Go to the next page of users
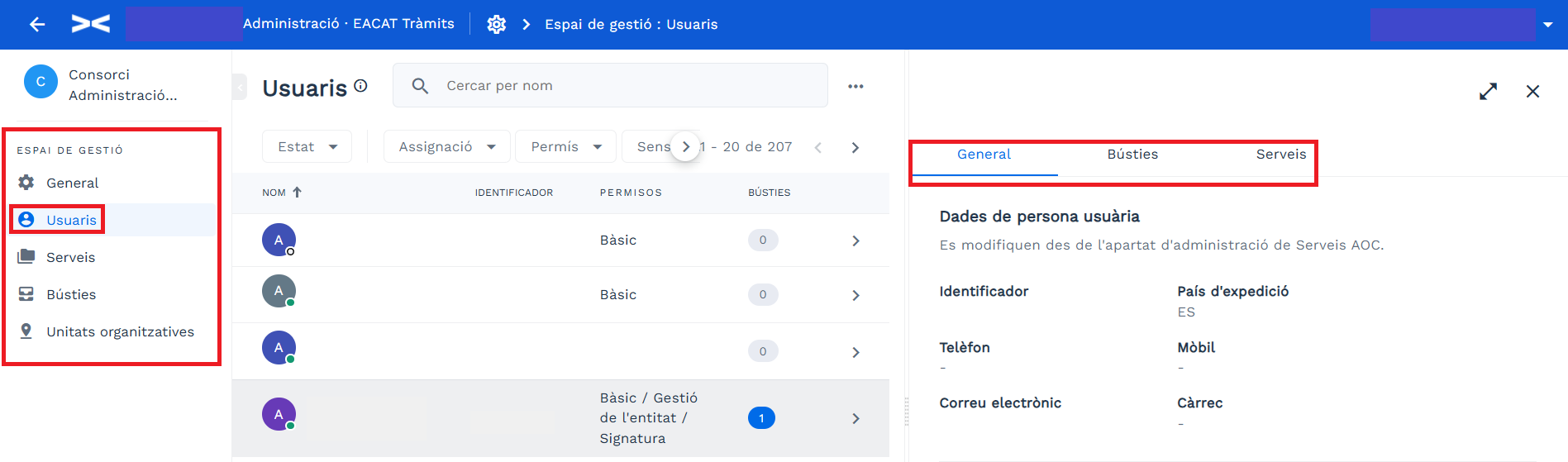The width and height of the screenshot is (1568, 462). pyautogui.click(x=855, y=147)
